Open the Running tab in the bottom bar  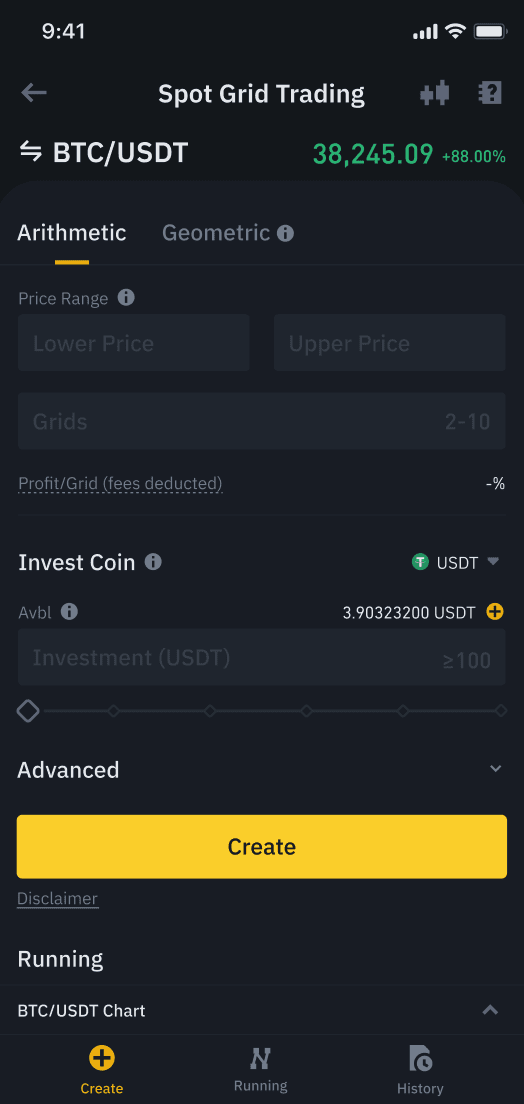pyautogui.click(x=261, y=1070)
